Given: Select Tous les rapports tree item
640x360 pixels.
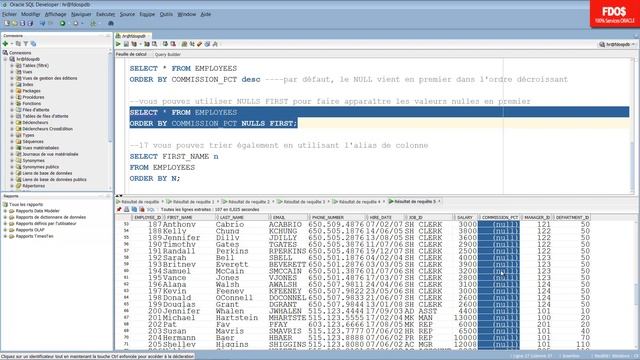Looking at the screenshot, I should (26, 204).
